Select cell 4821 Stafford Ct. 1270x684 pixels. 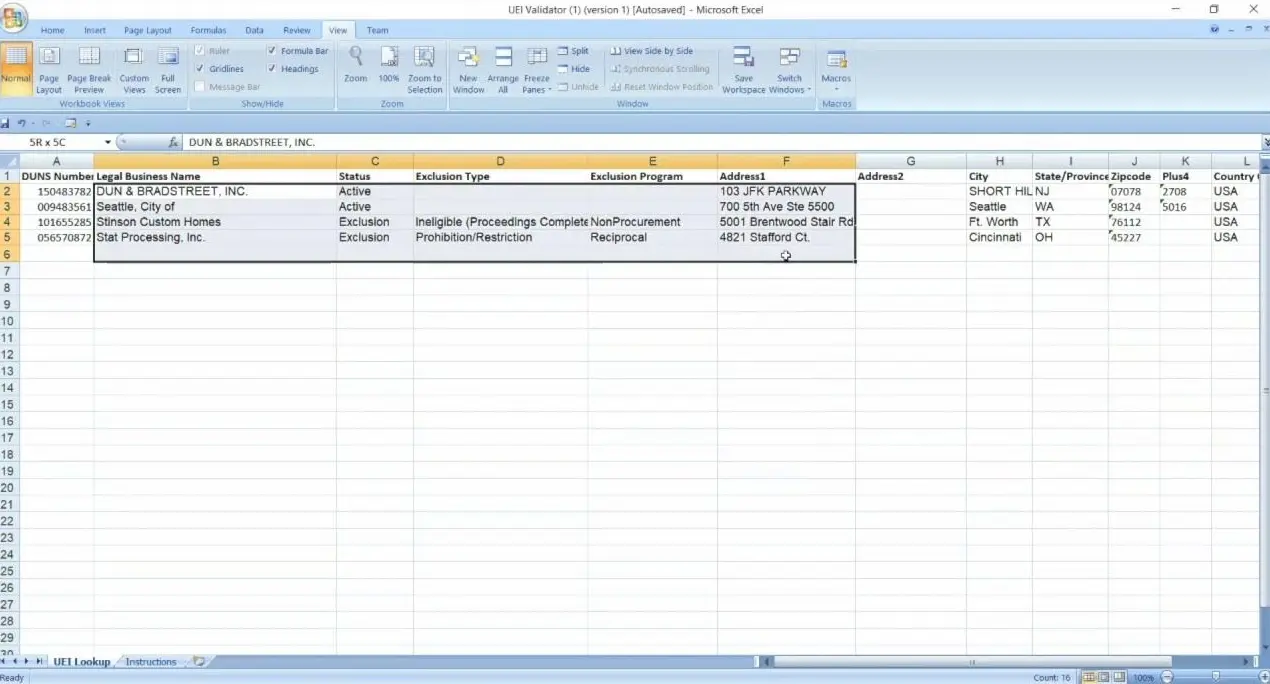(786, 238)
